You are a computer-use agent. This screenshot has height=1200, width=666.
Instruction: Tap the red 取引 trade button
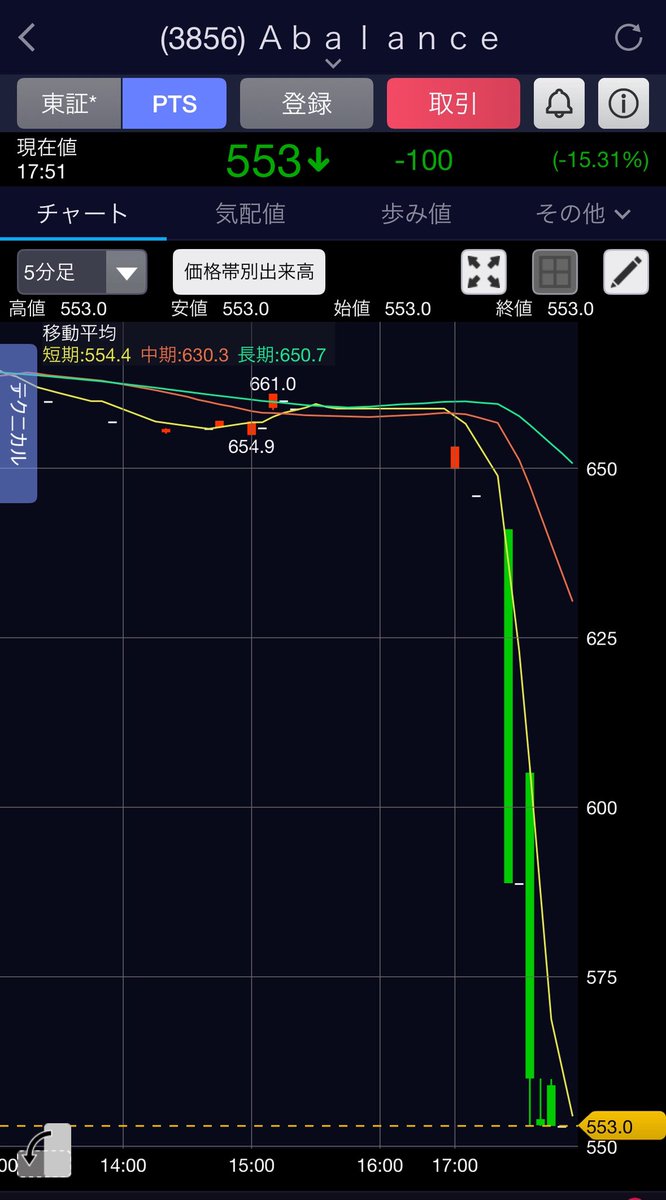pyautogui.click(x=453, y=103)
